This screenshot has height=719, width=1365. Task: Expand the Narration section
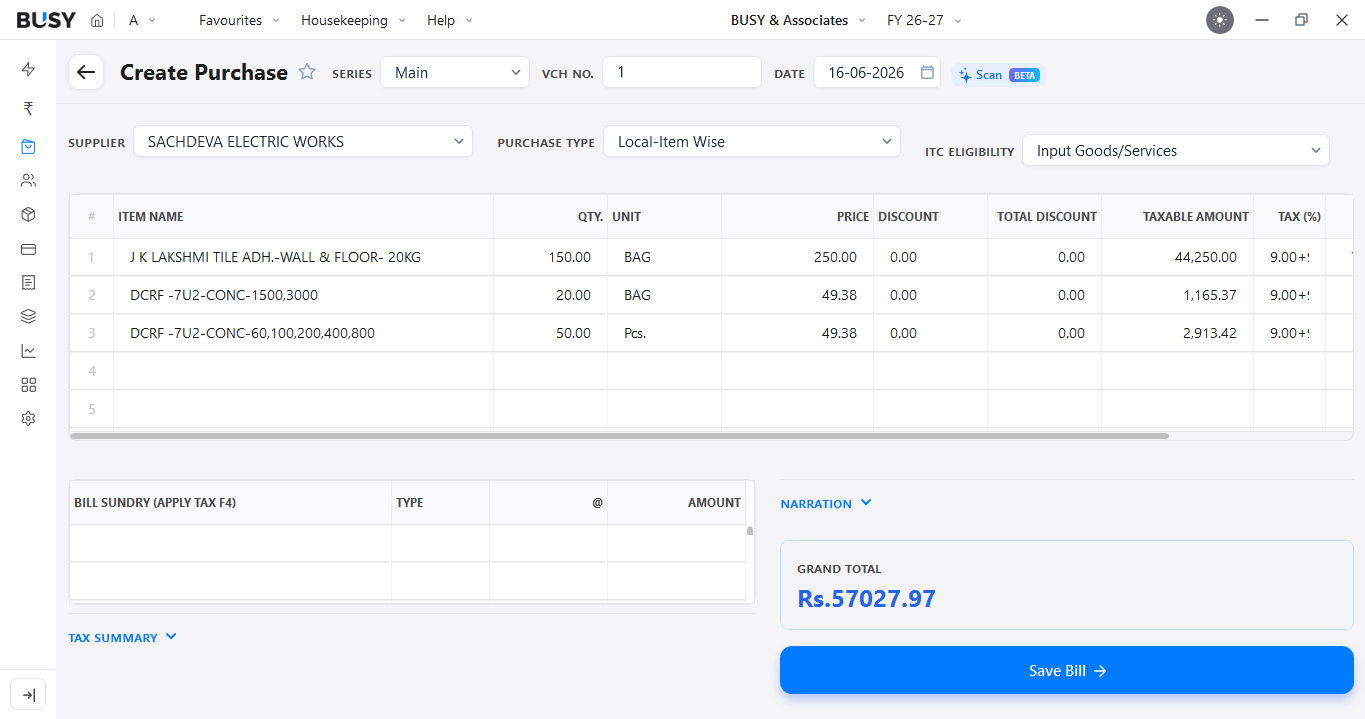tap(826, 503)
